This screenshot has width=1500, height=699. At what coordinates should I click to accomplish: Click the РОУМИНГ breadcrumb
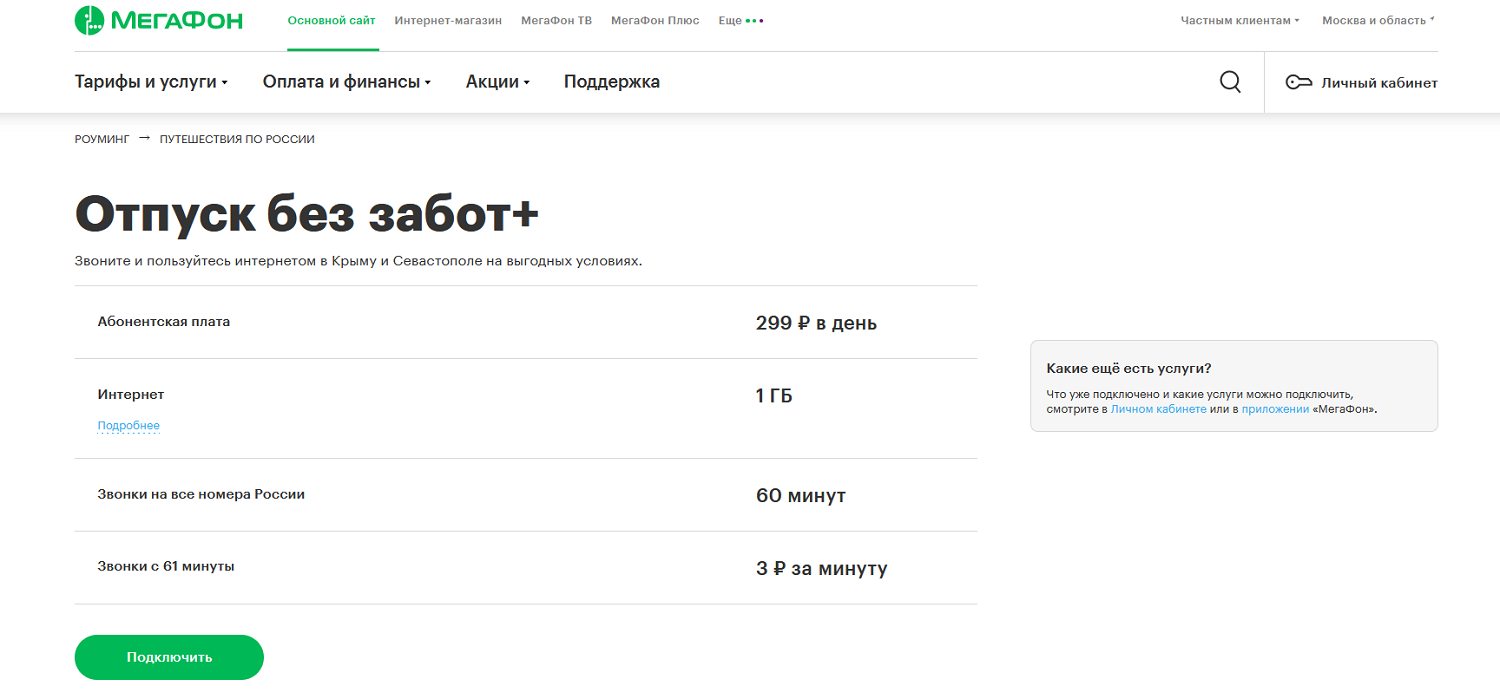pos(101,139)
